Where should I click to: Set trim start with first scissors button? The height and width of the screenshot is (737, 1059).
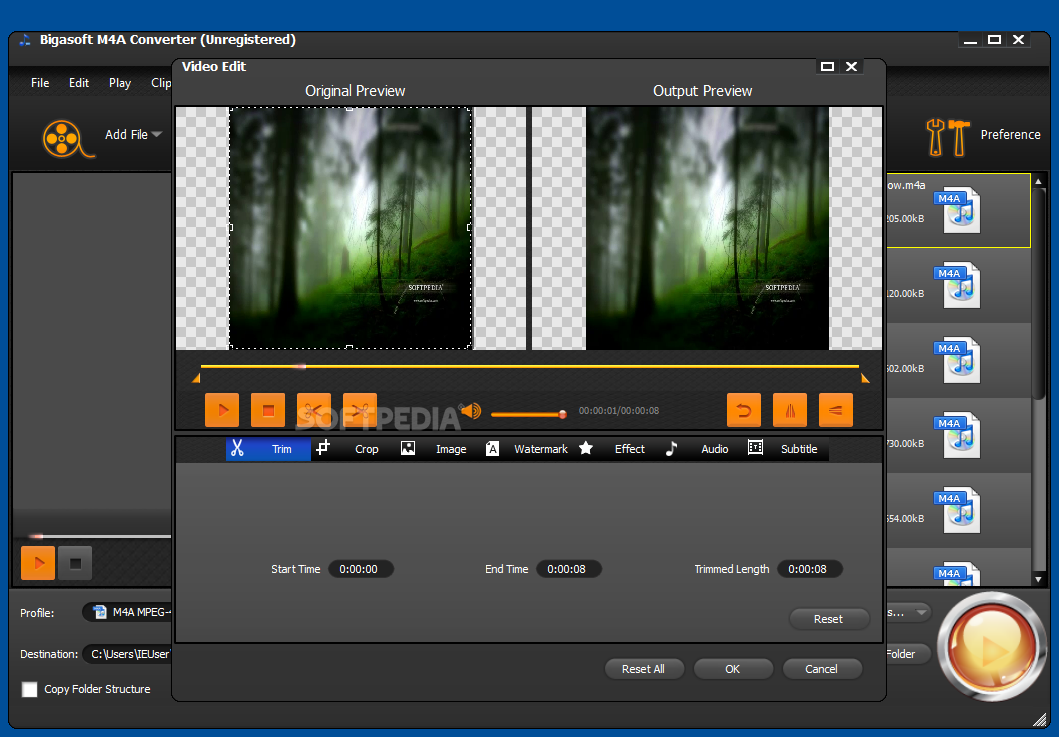coord(314,410)
